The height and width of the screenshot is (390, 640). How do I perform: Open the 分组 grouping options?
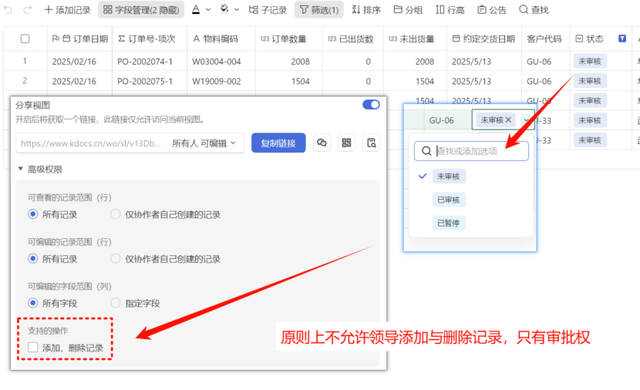[x=408, y=9]
